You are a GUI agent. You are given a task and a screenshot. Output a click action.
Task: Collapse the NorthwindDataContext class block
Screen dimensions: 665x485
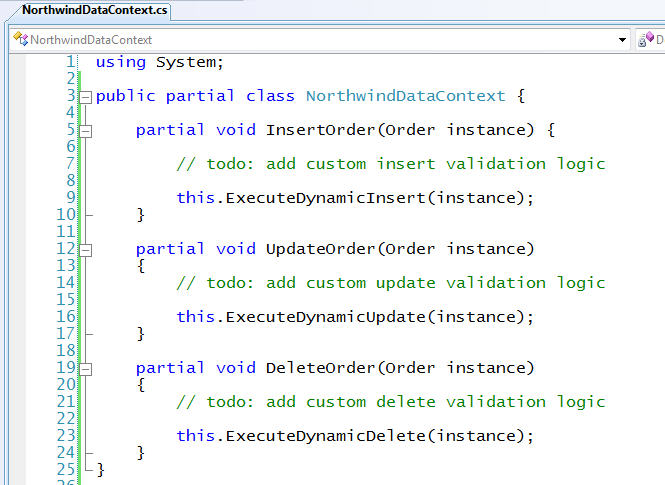pyautogui.click(x=85, y=98)
